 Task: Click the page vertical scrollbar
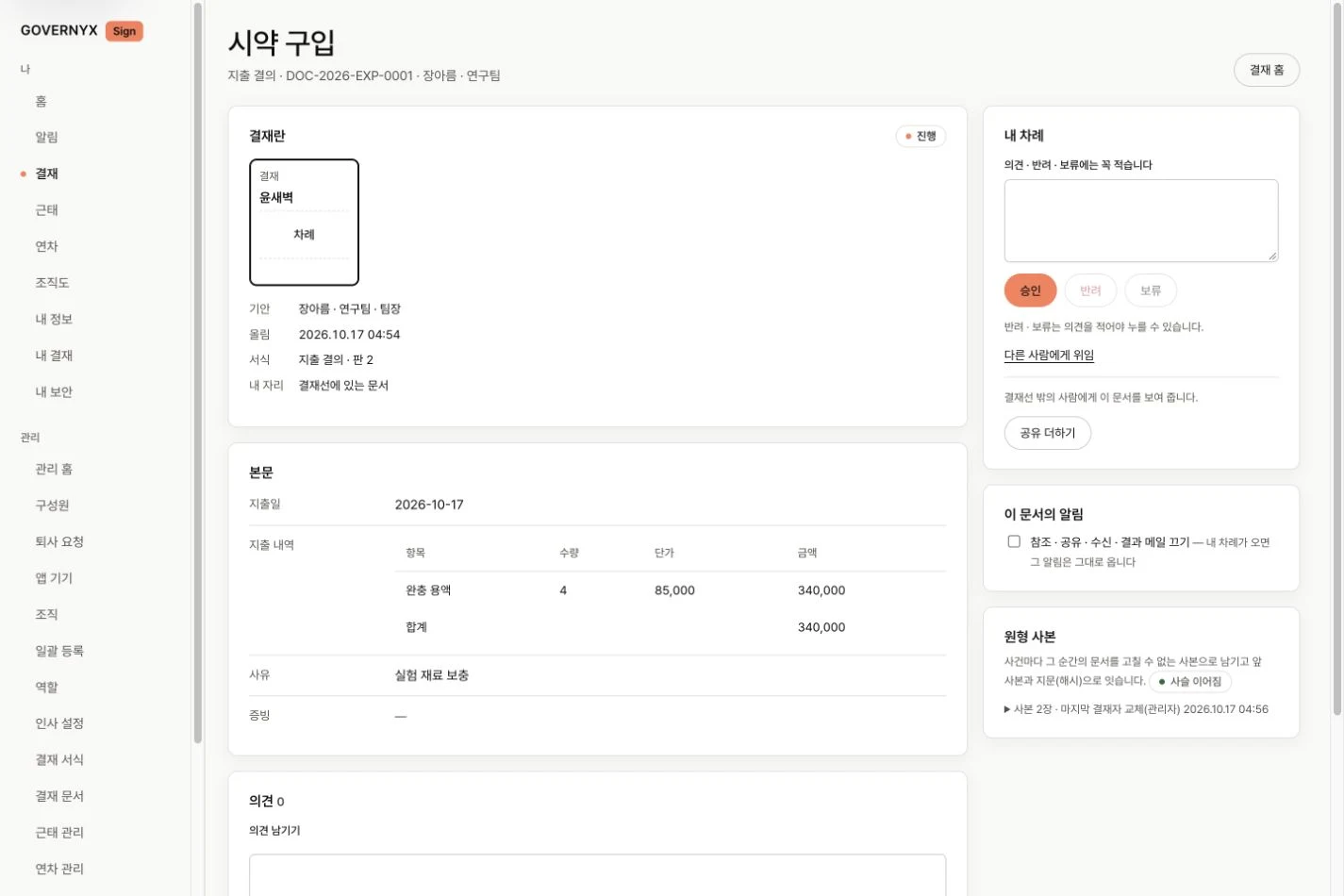(1337, 358)
